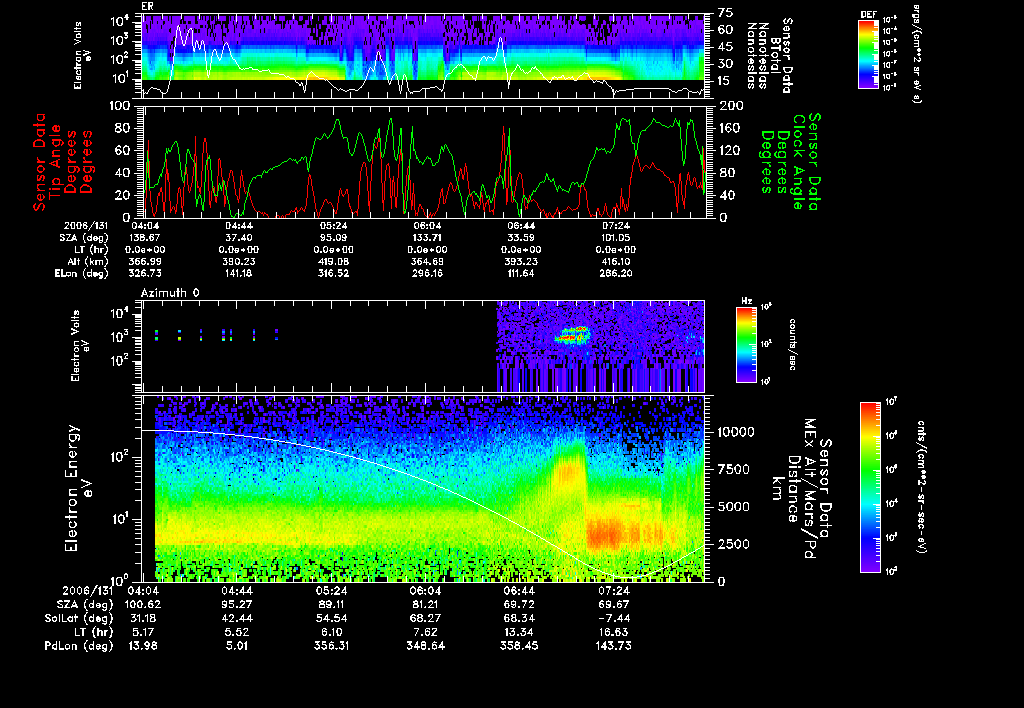Select altitude value 364.69
Viewport: 1024px width, 708px height.
(427, 261)
